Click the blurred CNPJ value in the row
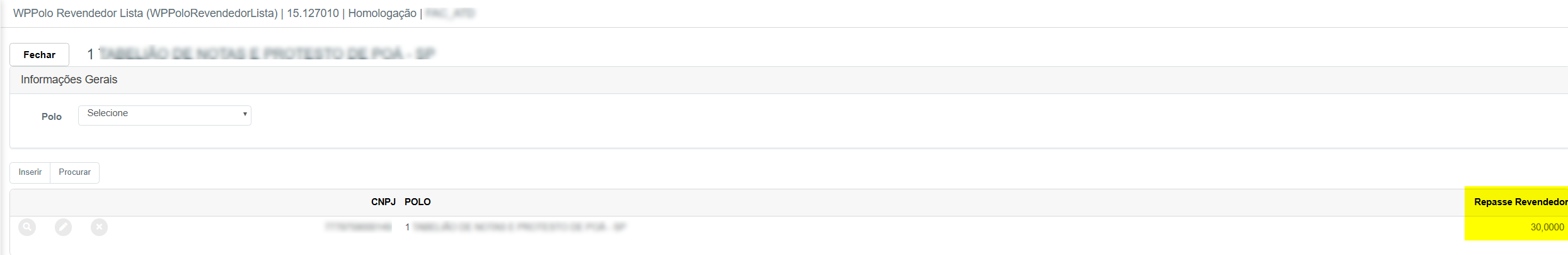1568x255 pixels. [x=358, y=227]
